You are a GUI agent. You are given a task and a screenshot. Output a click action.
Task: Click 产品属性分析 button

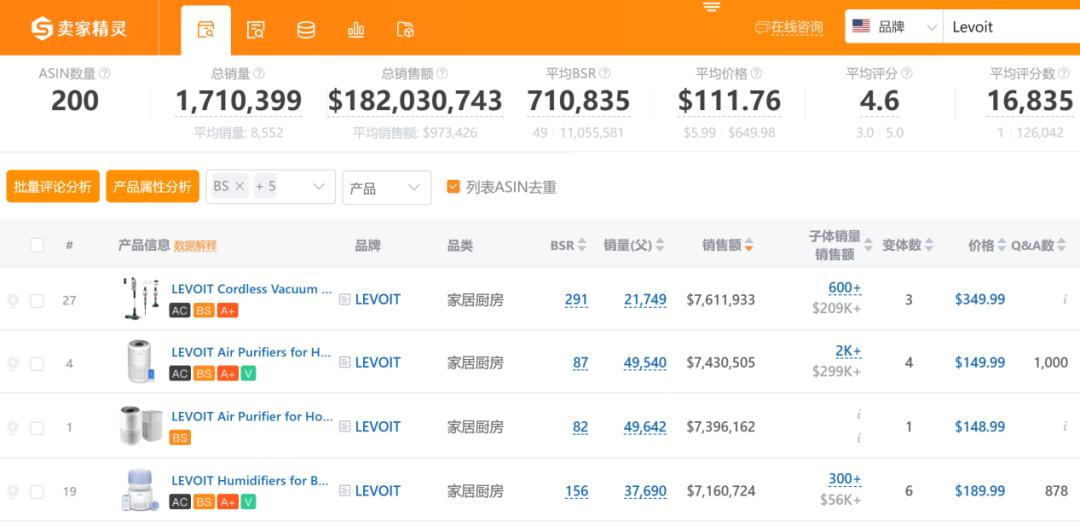click(x=152, y=187)
